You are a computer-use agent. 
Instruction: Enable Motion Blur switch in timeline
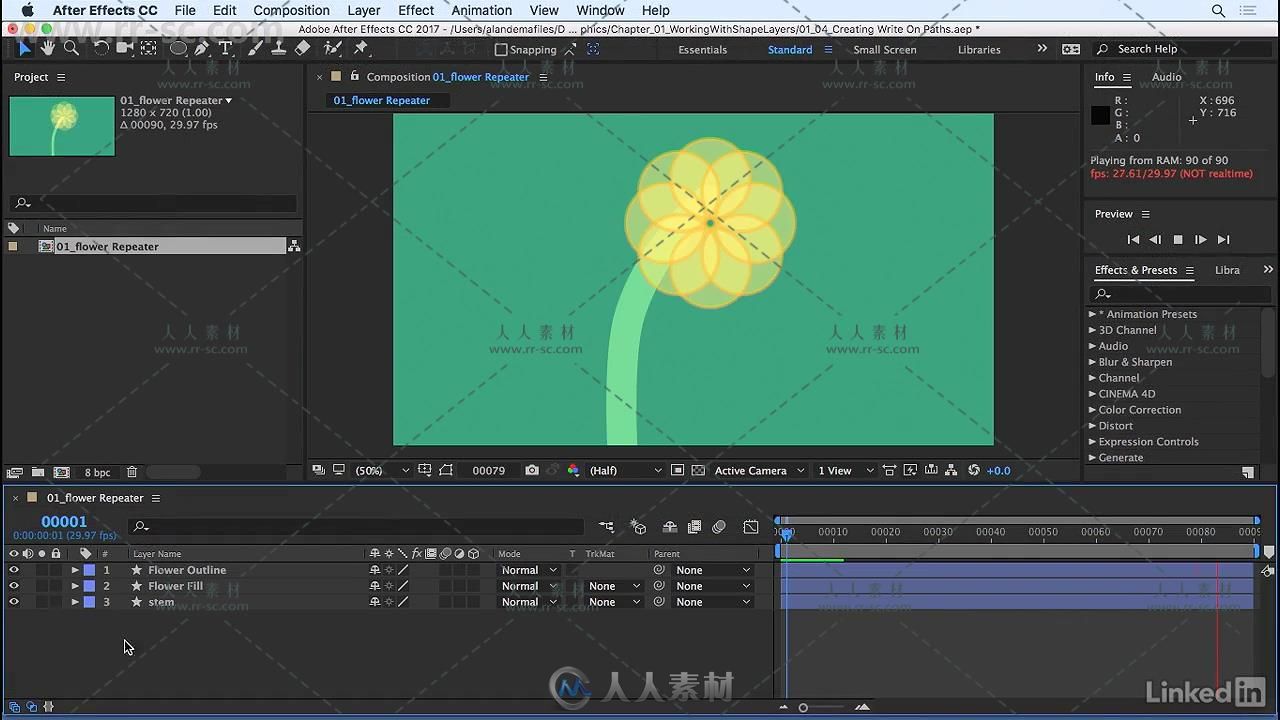pos(718,527)
